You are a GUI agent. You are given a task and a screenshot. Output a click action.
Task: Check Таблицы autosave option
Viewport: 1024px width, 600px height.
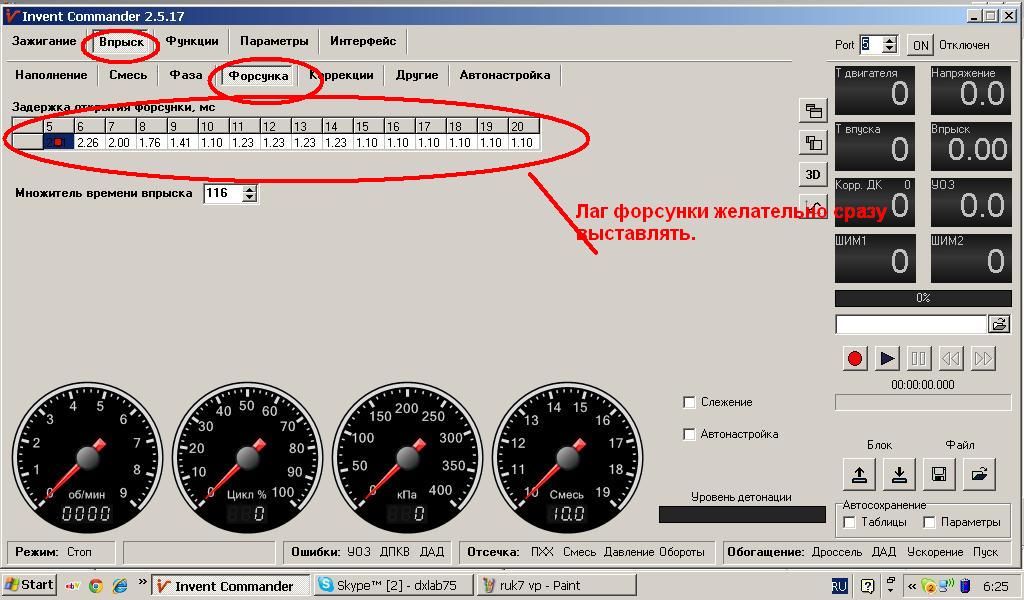coord(850,522)
